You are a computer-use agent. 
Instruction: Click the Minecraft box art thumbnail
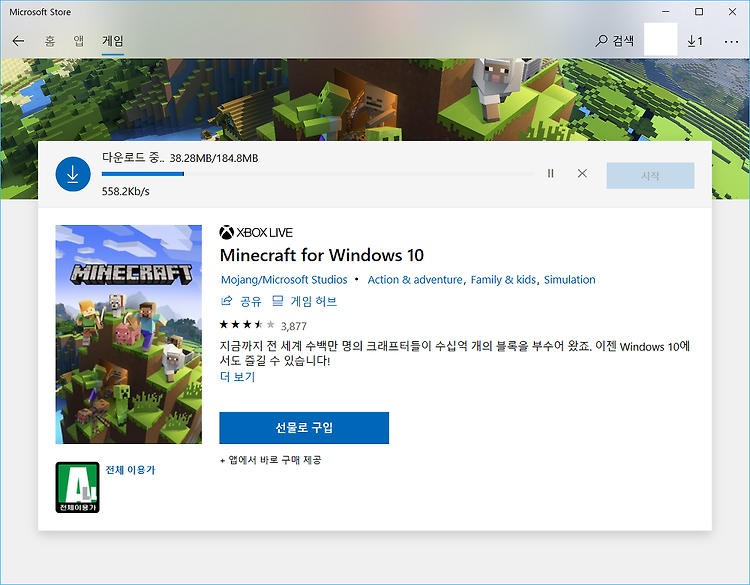129,334
